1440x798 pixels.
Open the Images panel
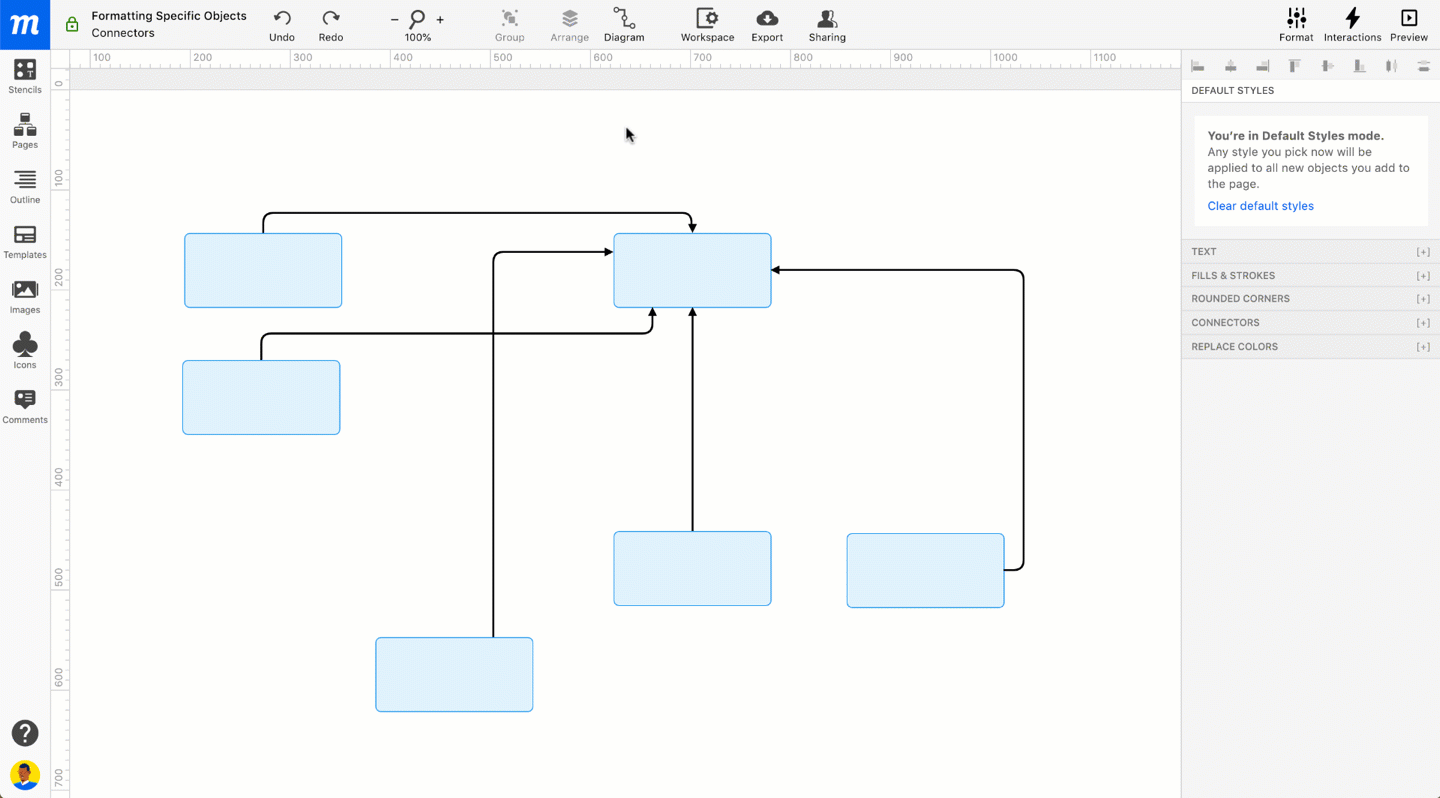[x=25, y=296]
